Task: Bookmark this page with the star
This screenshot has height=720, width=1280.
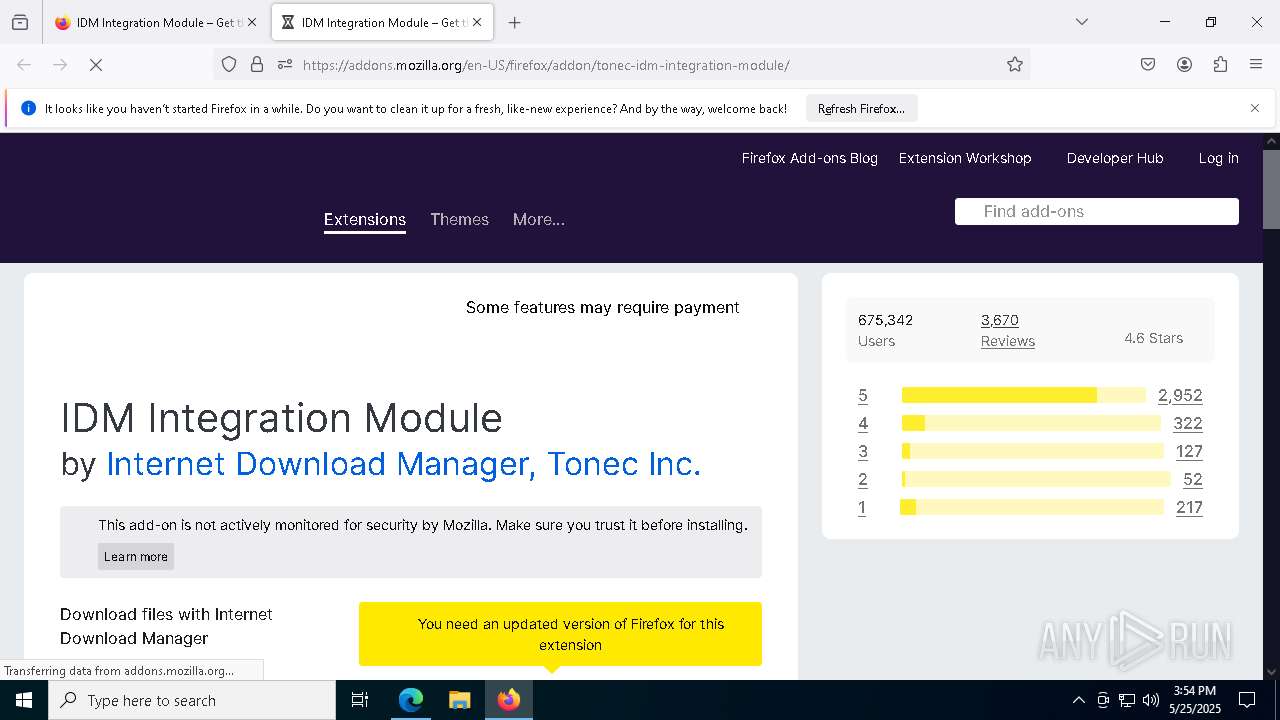Action: coord(1015,65)
